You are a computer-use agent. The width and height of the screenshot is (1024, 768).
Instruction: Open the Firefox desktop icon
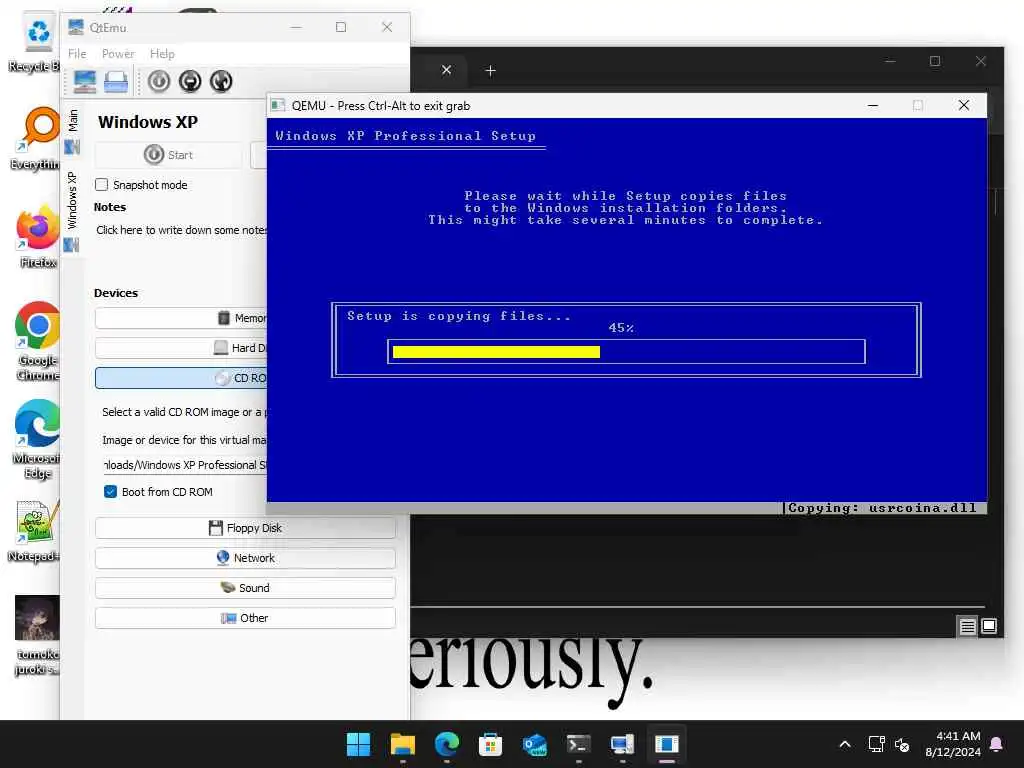[x=38, y=236]
